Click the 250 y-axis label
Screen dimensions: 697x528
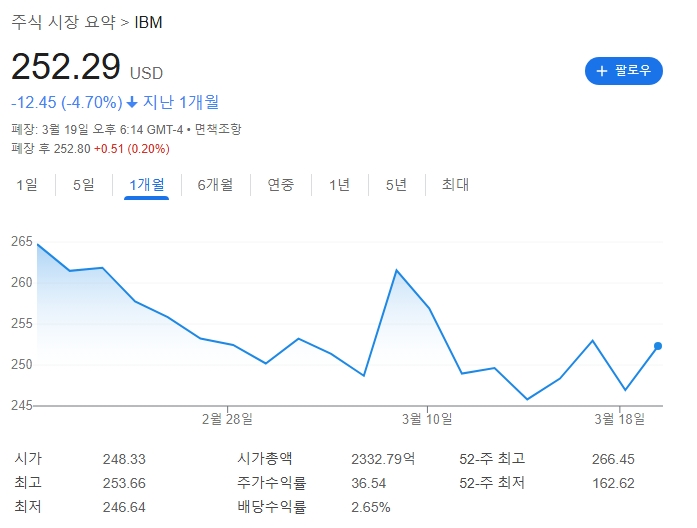point(22,364)
